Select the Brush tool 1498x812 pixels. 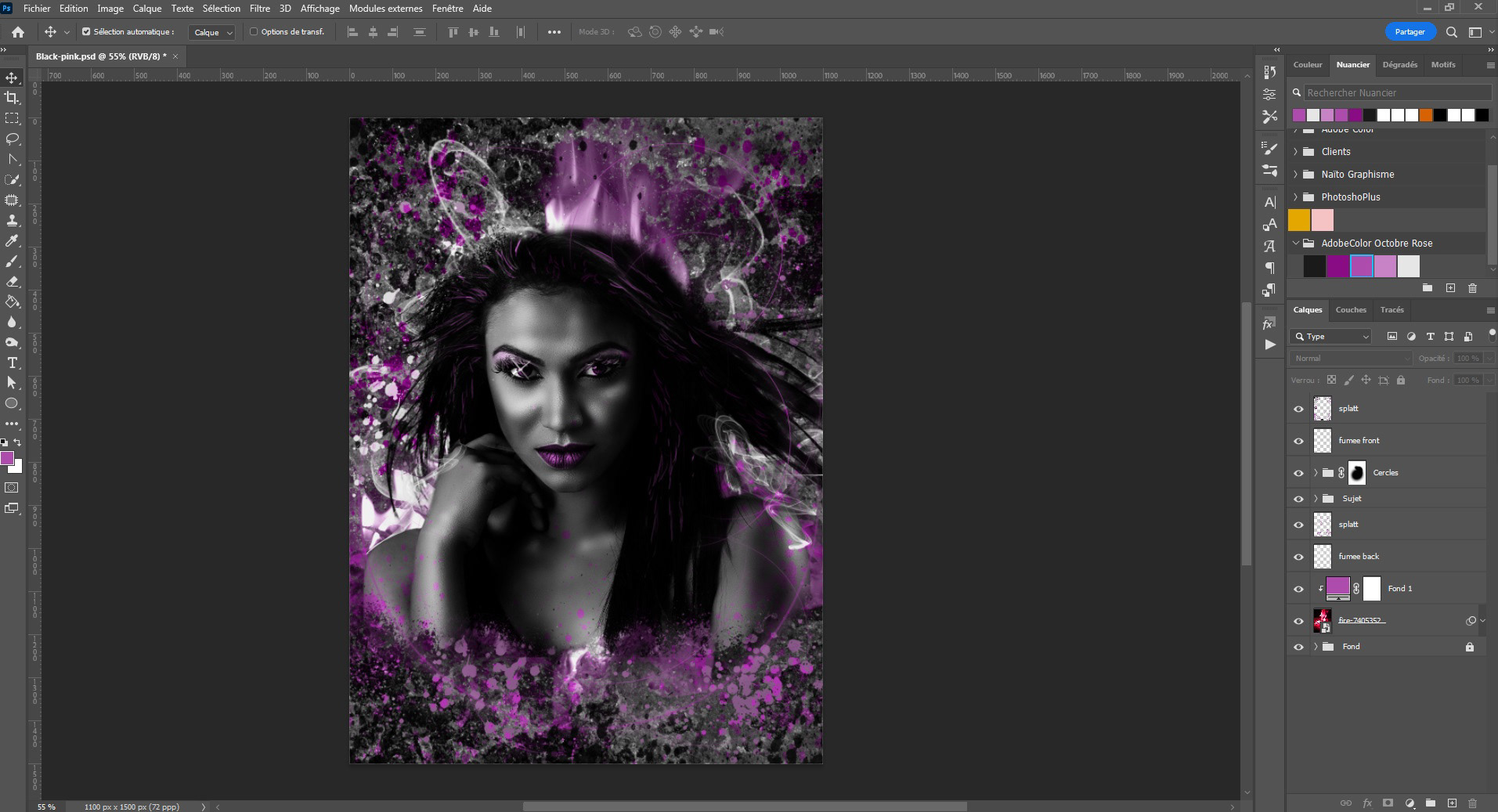pyautogui.click(x=12, y=262)
